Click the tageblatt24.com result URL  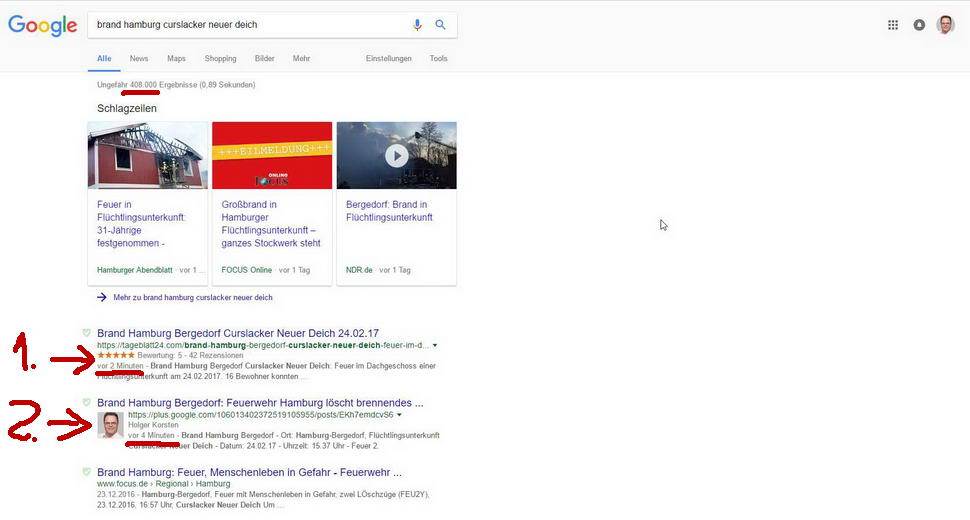pos(262,345)
